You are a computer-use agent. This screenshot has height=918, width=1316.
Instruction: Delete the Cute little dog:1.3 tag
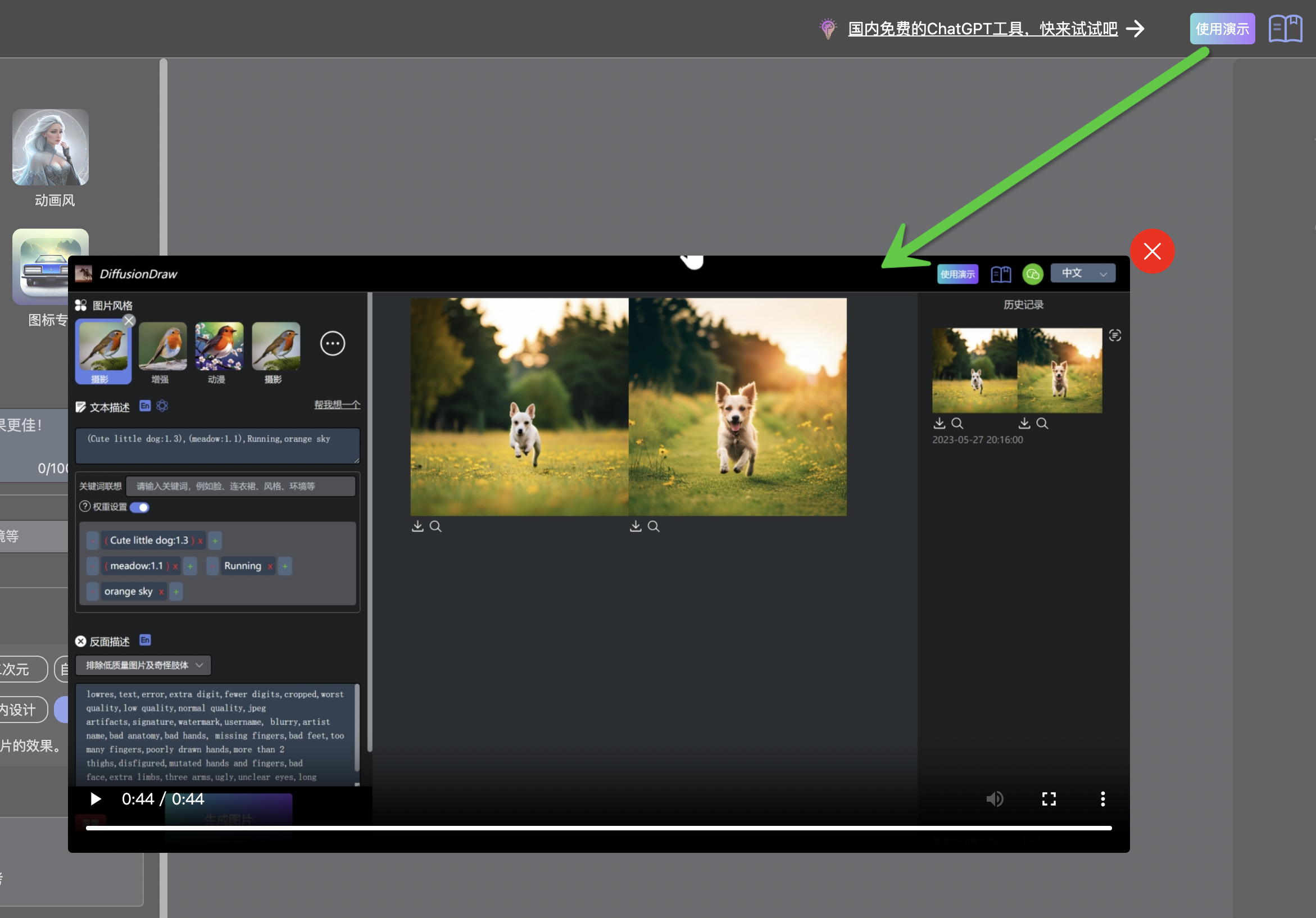point(201,541)
